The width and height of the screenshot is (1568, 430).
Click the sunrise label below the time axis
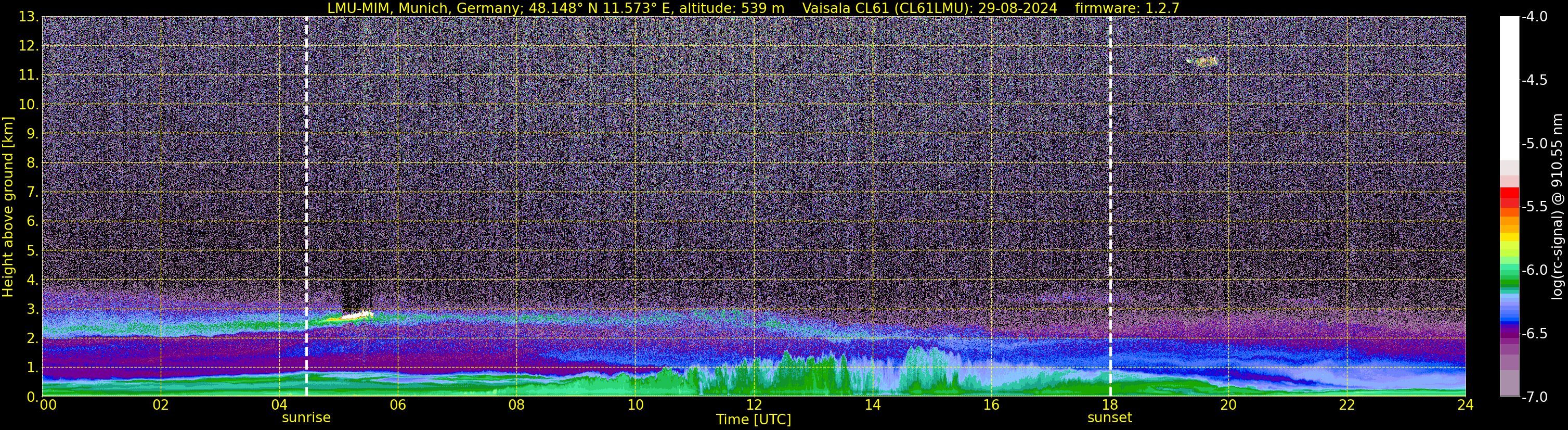coord(306,418)
